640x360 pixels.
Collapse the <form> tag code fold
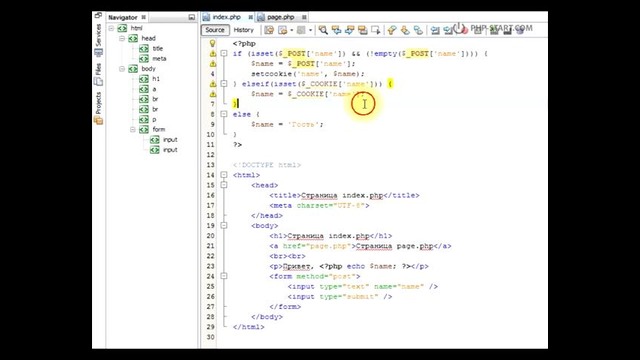[224, 276]
